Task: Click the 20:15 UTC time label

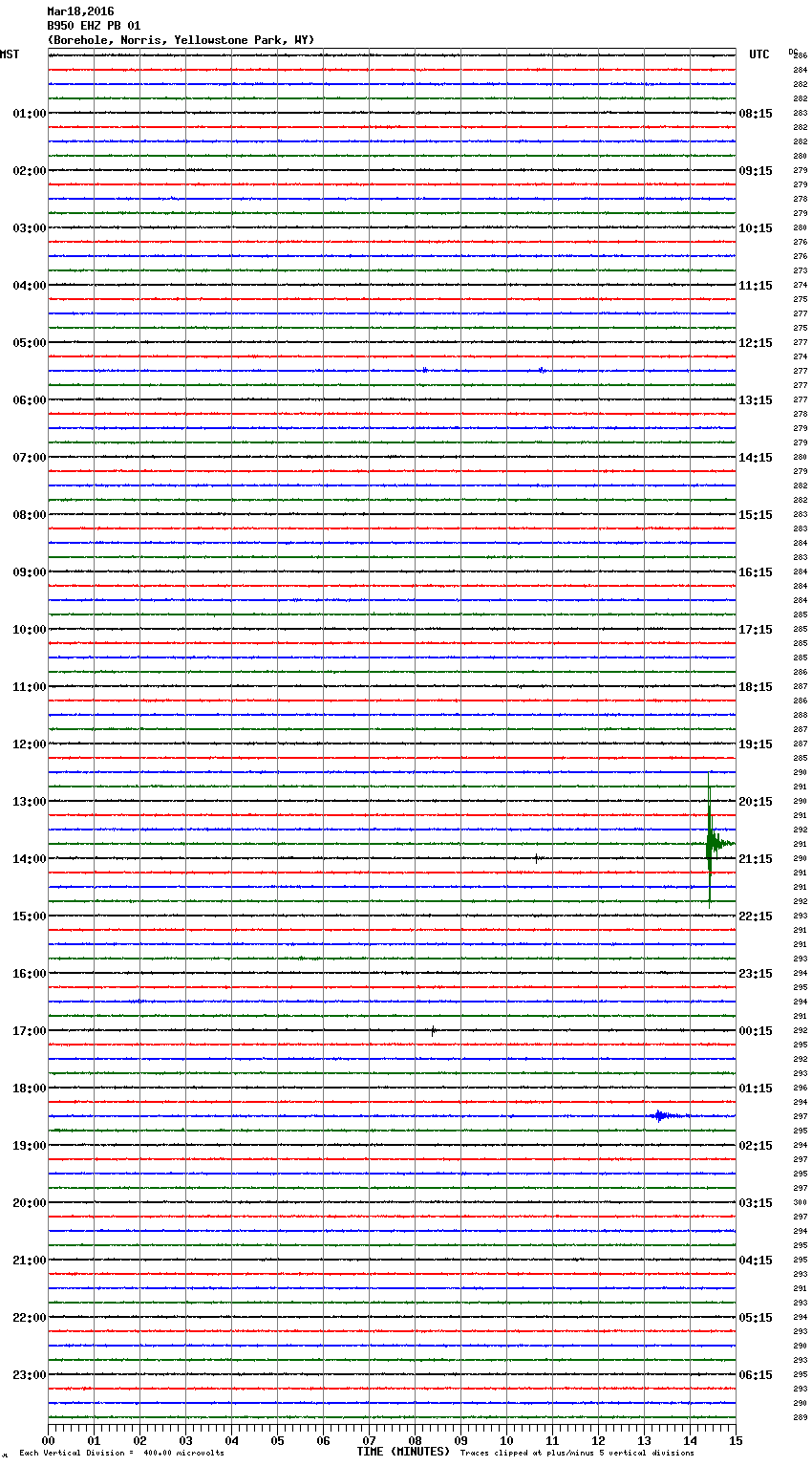Action: pos(756,802)
